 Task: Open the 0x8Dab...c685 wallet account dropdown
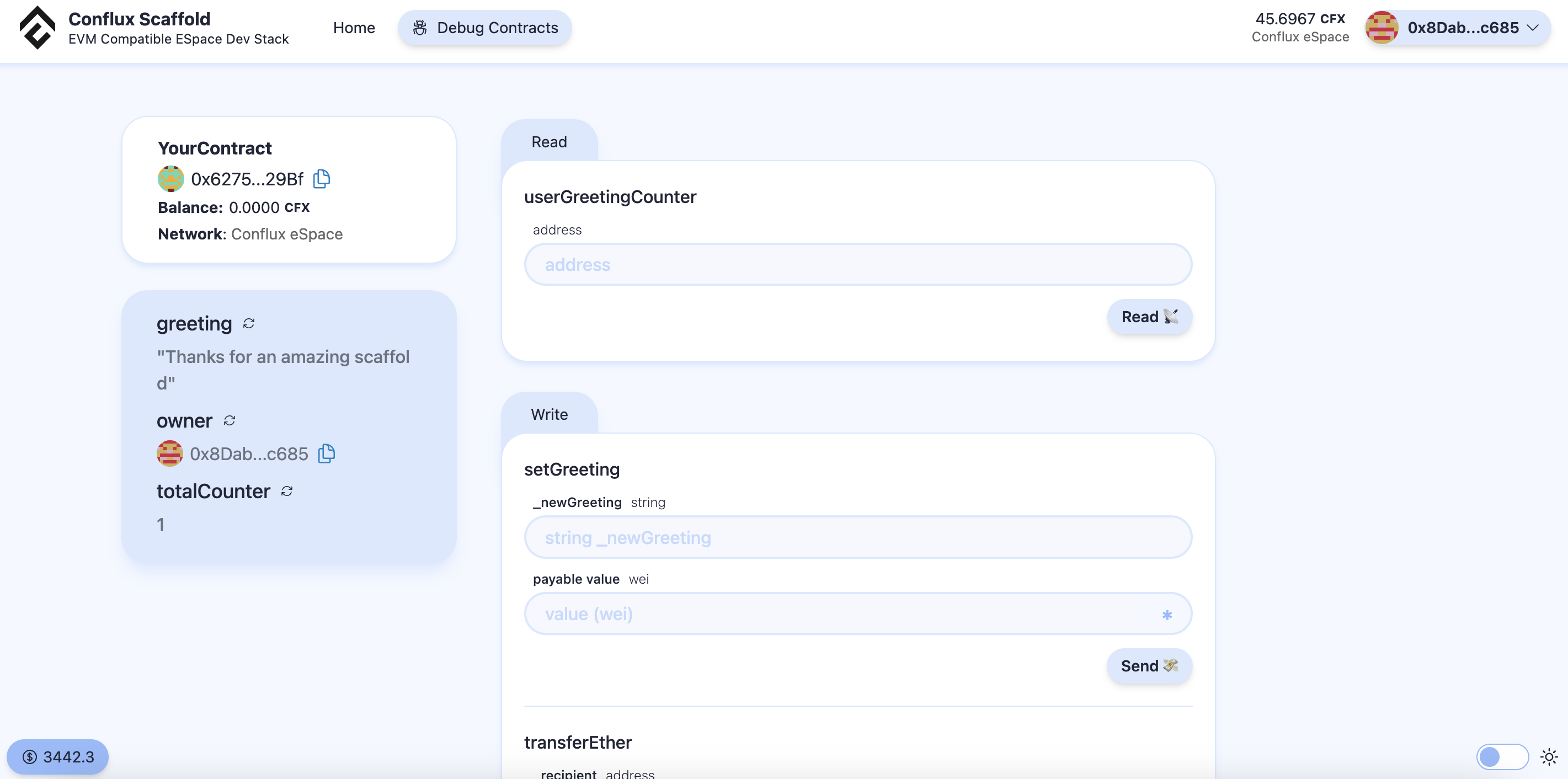point(1458,28)
